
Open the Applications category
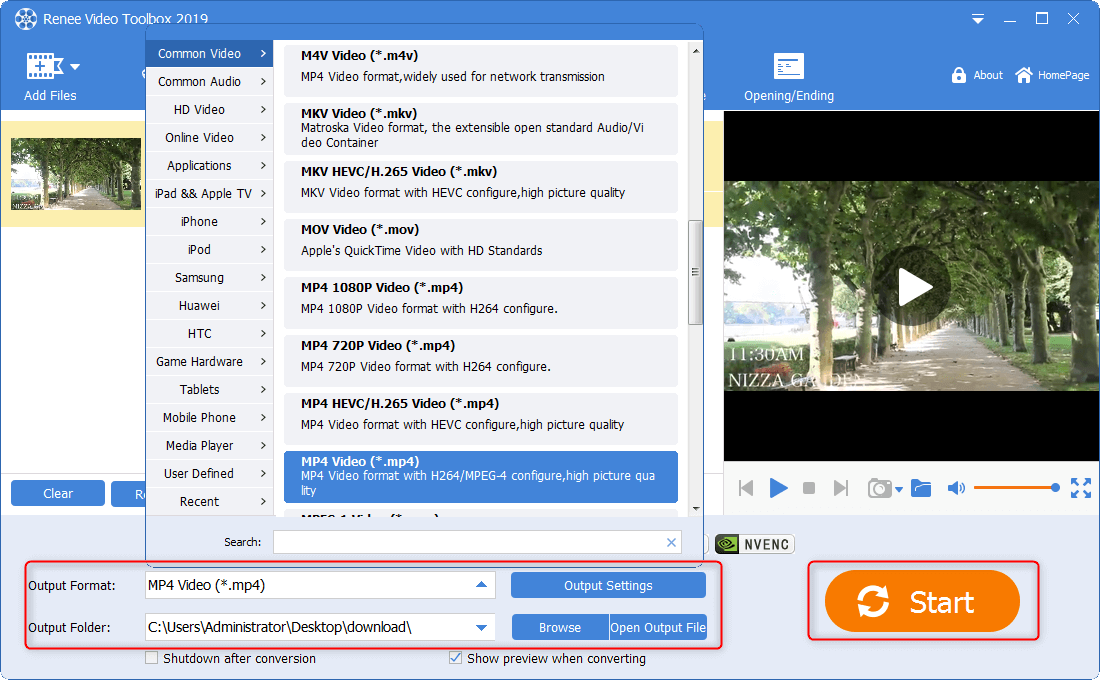tap(209, 166)
